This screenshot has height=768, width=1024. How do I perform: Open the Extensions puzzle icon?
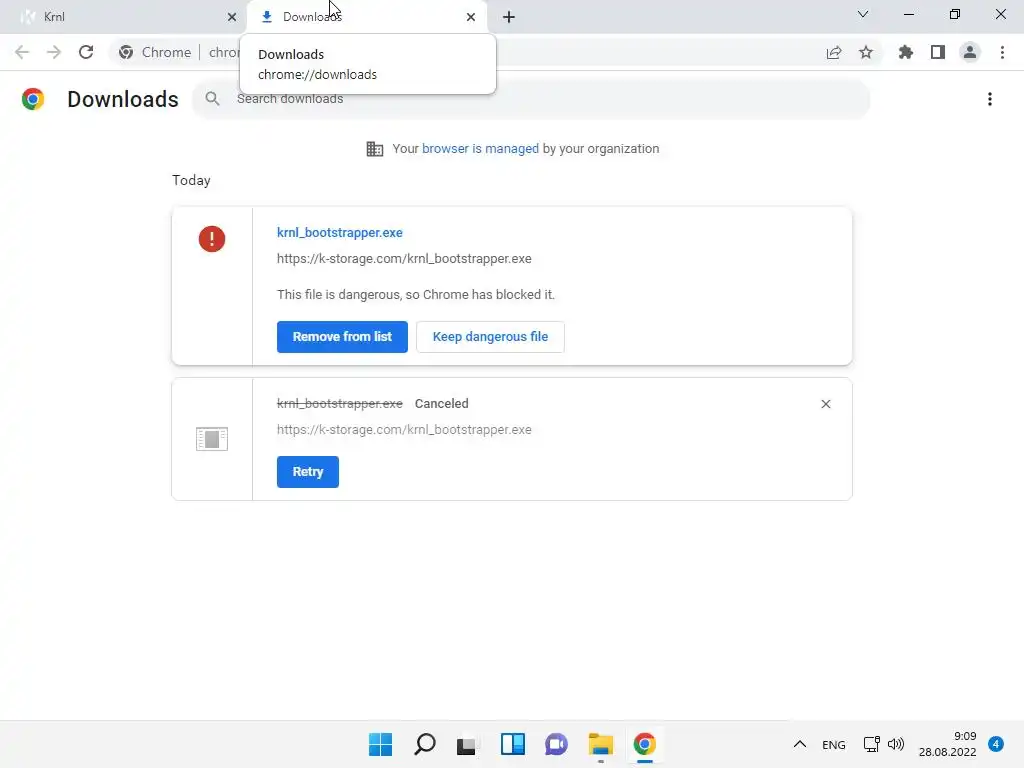coord(906,52)
